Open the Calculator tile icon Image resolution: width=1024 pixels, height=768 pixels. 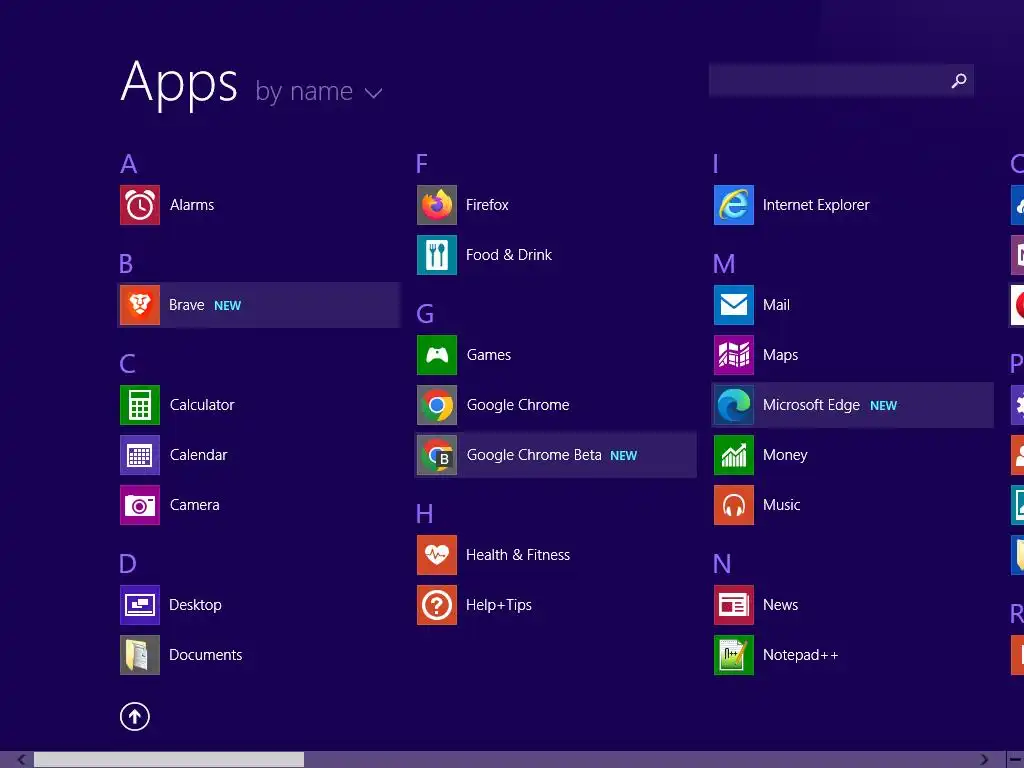140,405
